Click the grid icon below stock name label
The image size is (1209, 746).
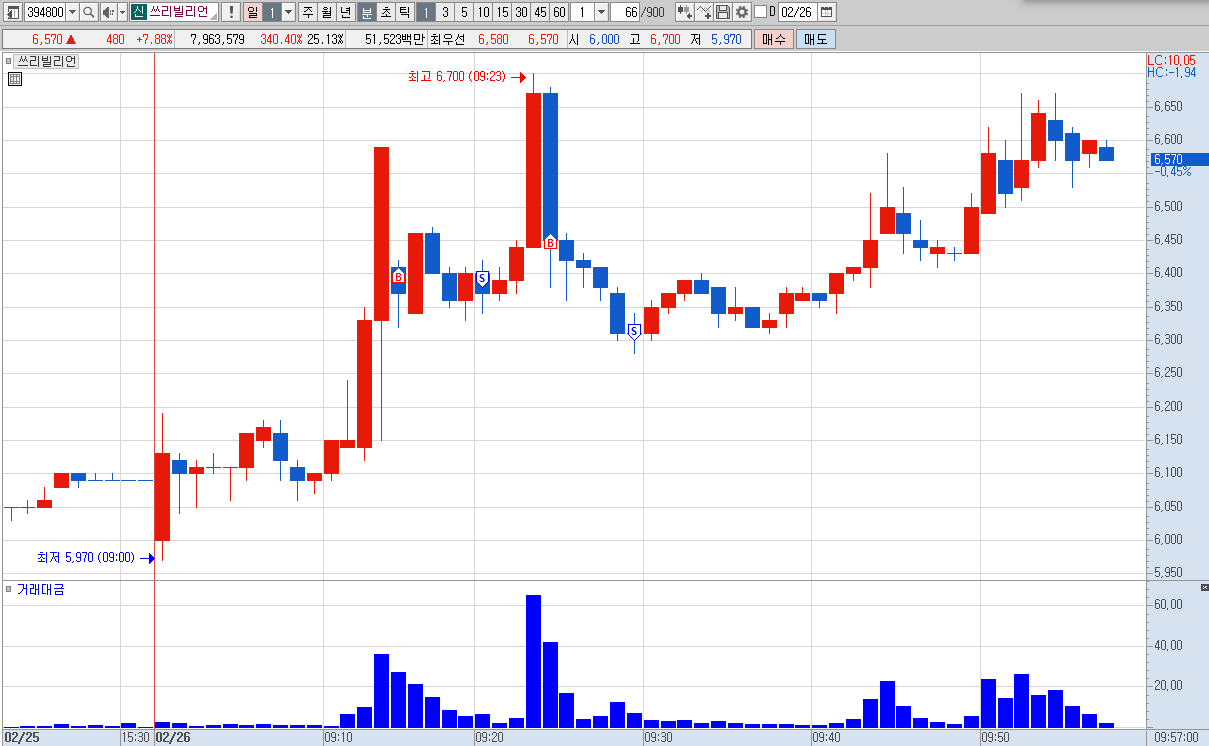[x=14, y=79]
